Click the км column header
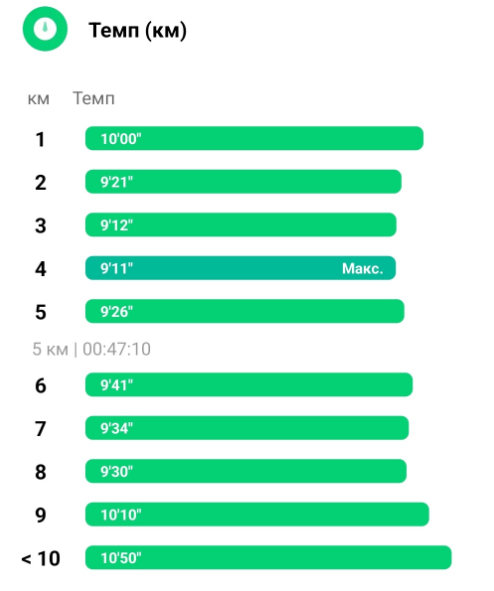The height and width of the screenshot is (591, 494). coord(38,99)
